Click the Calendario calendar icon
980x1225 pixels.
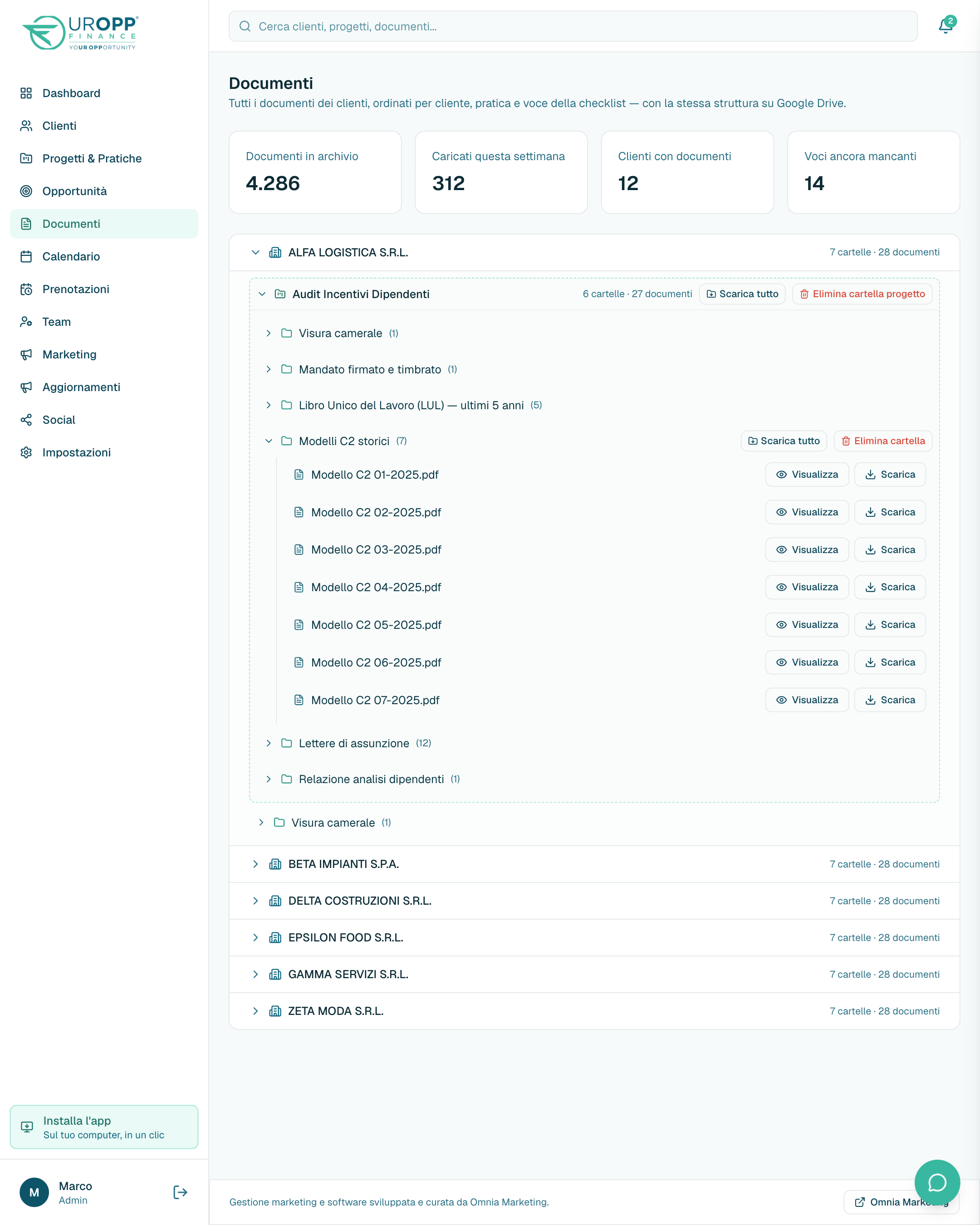click(26, 256)
